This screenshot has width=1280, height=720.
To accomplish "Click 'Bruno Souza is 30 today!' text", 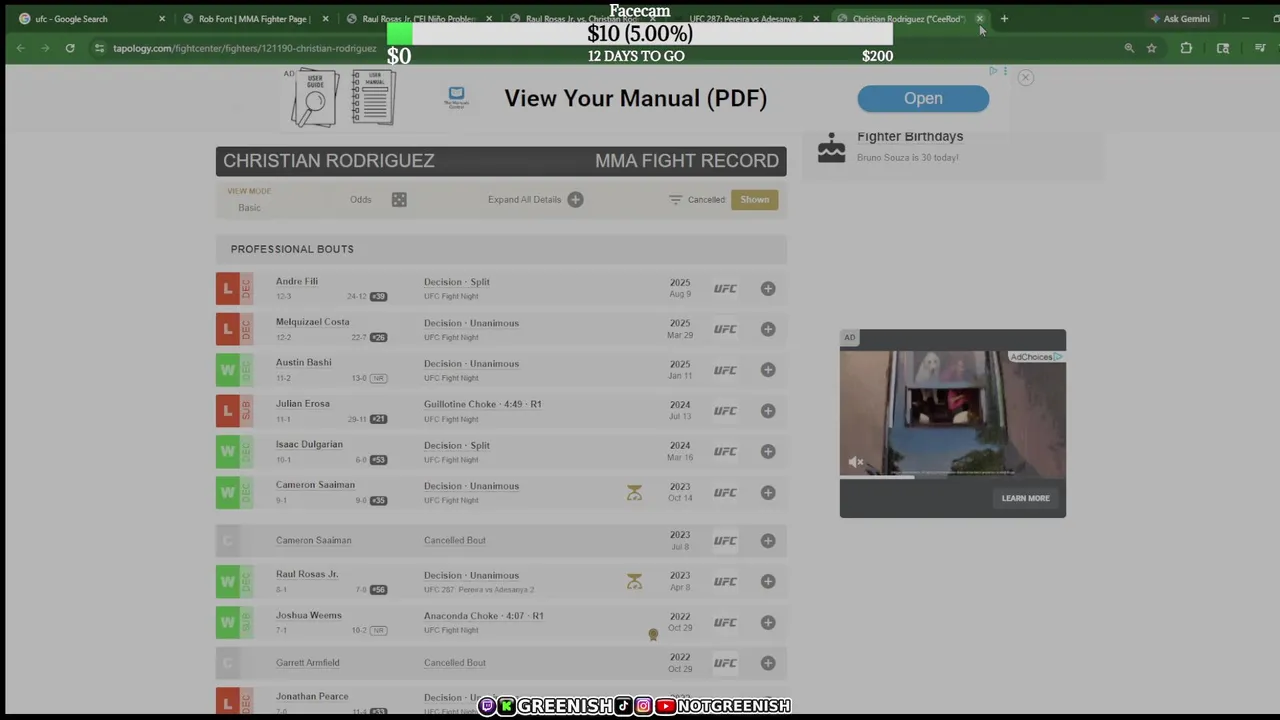I will click(908, 158).
